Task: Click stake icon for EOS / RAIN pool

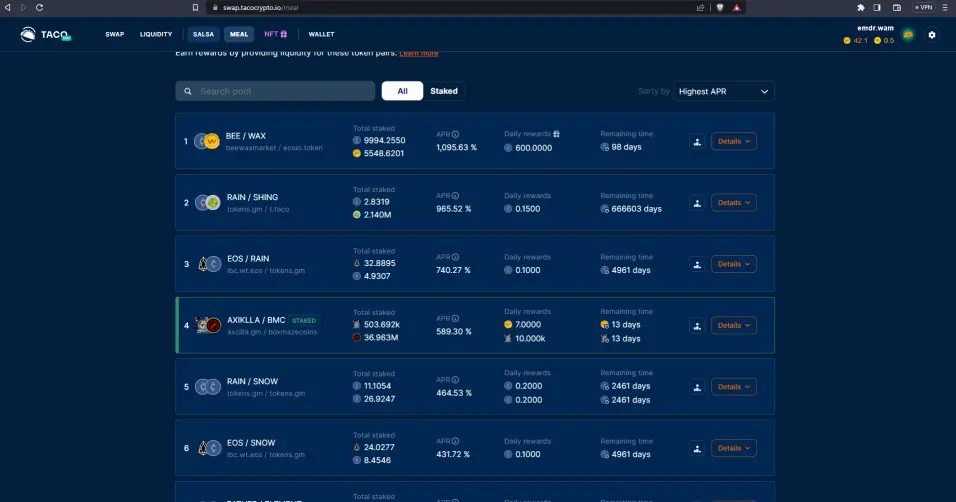Action: (x=697, y=264)
